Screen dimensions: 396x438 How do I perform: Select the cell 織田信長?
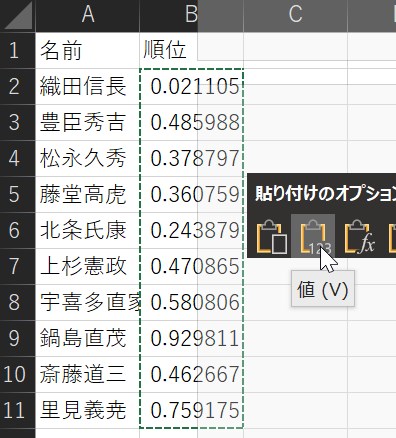[87, 86]
